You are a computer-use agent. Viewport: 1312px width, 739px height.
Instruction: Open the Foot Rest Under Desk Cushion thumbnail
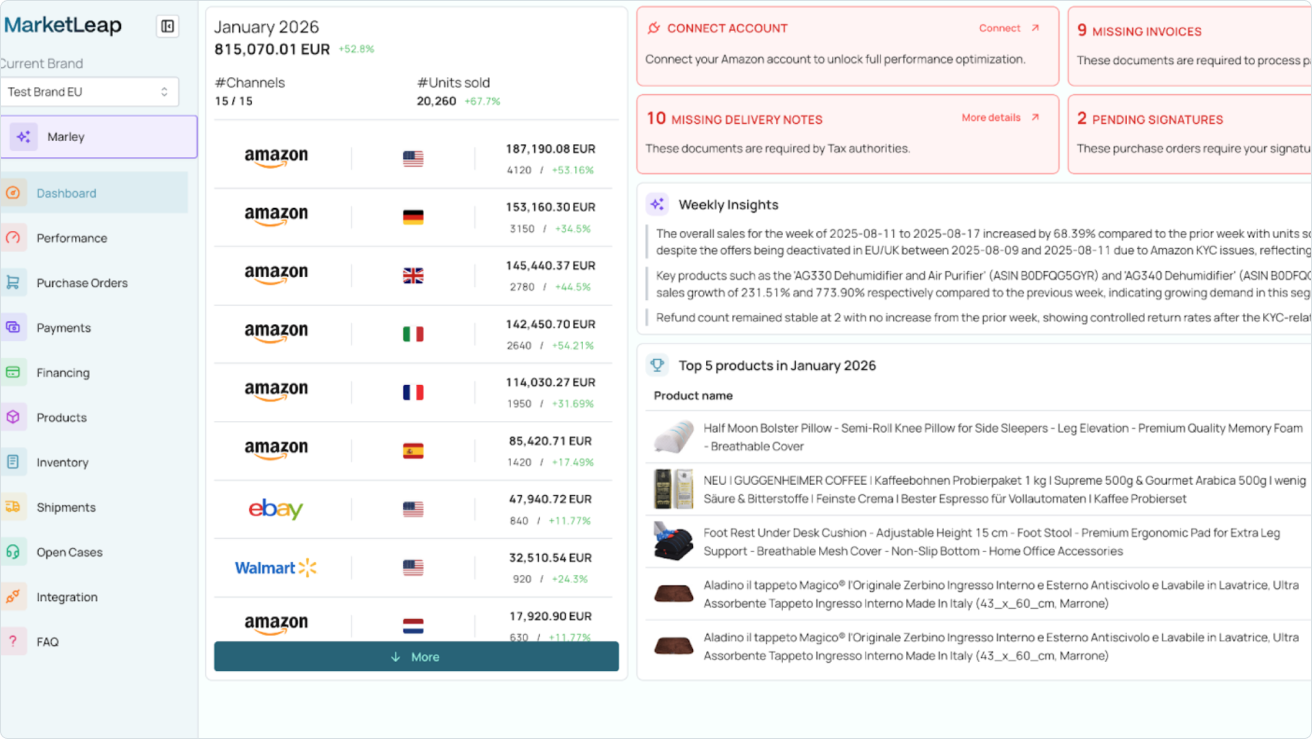click(674, 541)
